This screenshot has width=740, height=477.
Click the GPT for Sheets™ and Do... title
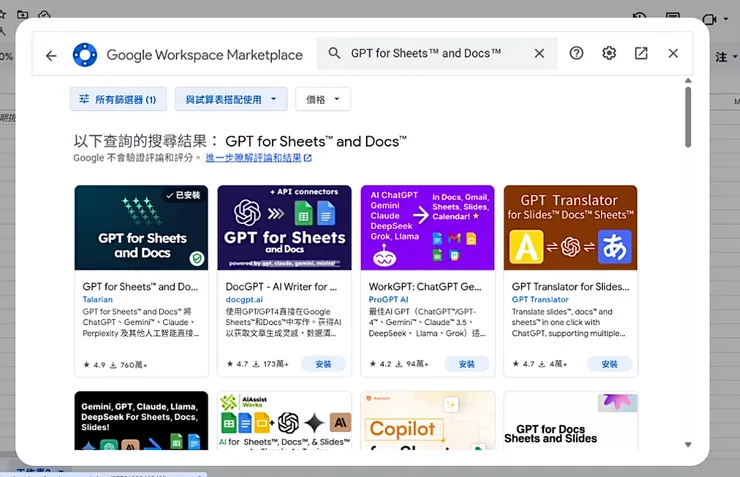(140, 286)
